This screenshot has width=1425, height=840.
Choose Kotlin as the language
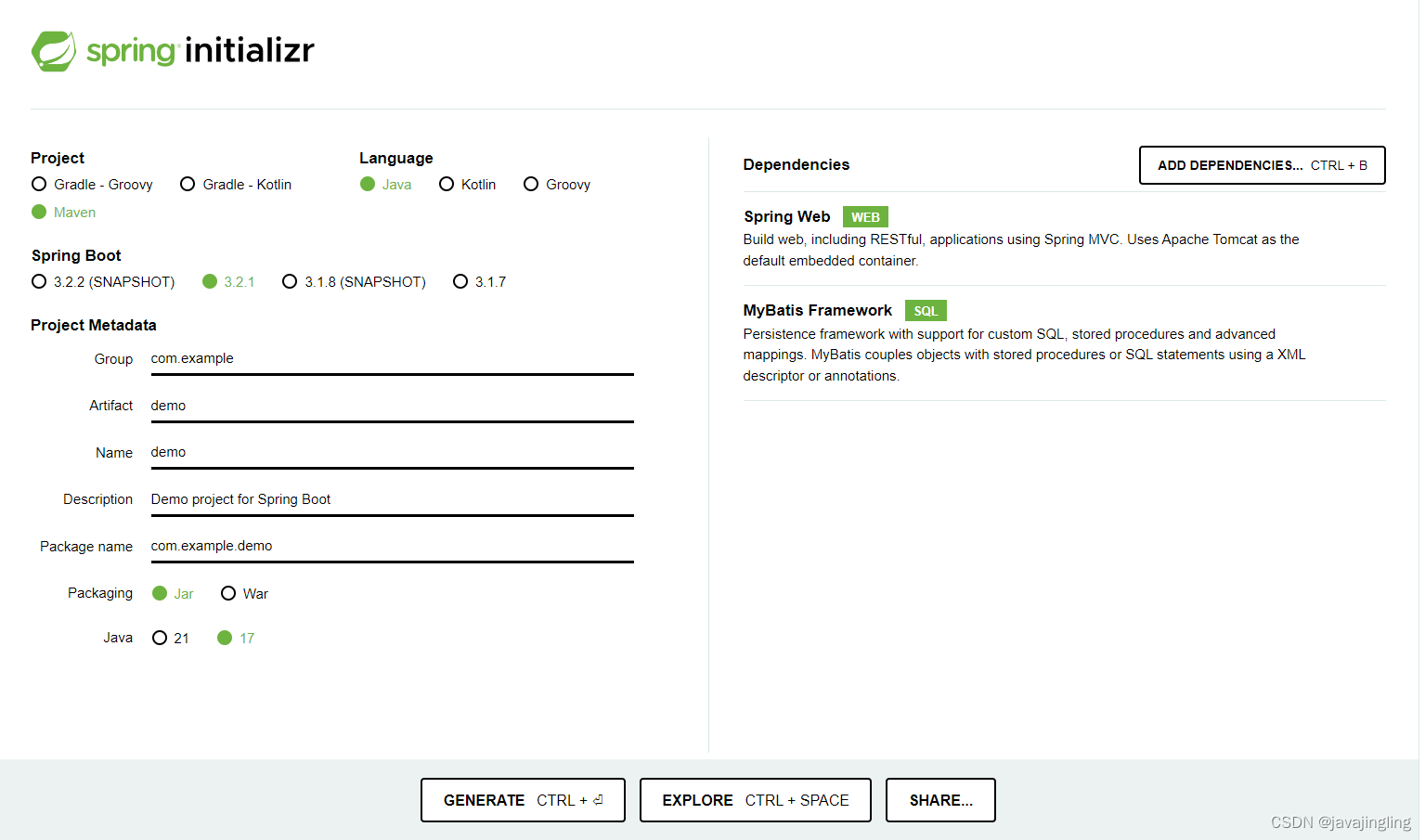(x=468, y=185)
